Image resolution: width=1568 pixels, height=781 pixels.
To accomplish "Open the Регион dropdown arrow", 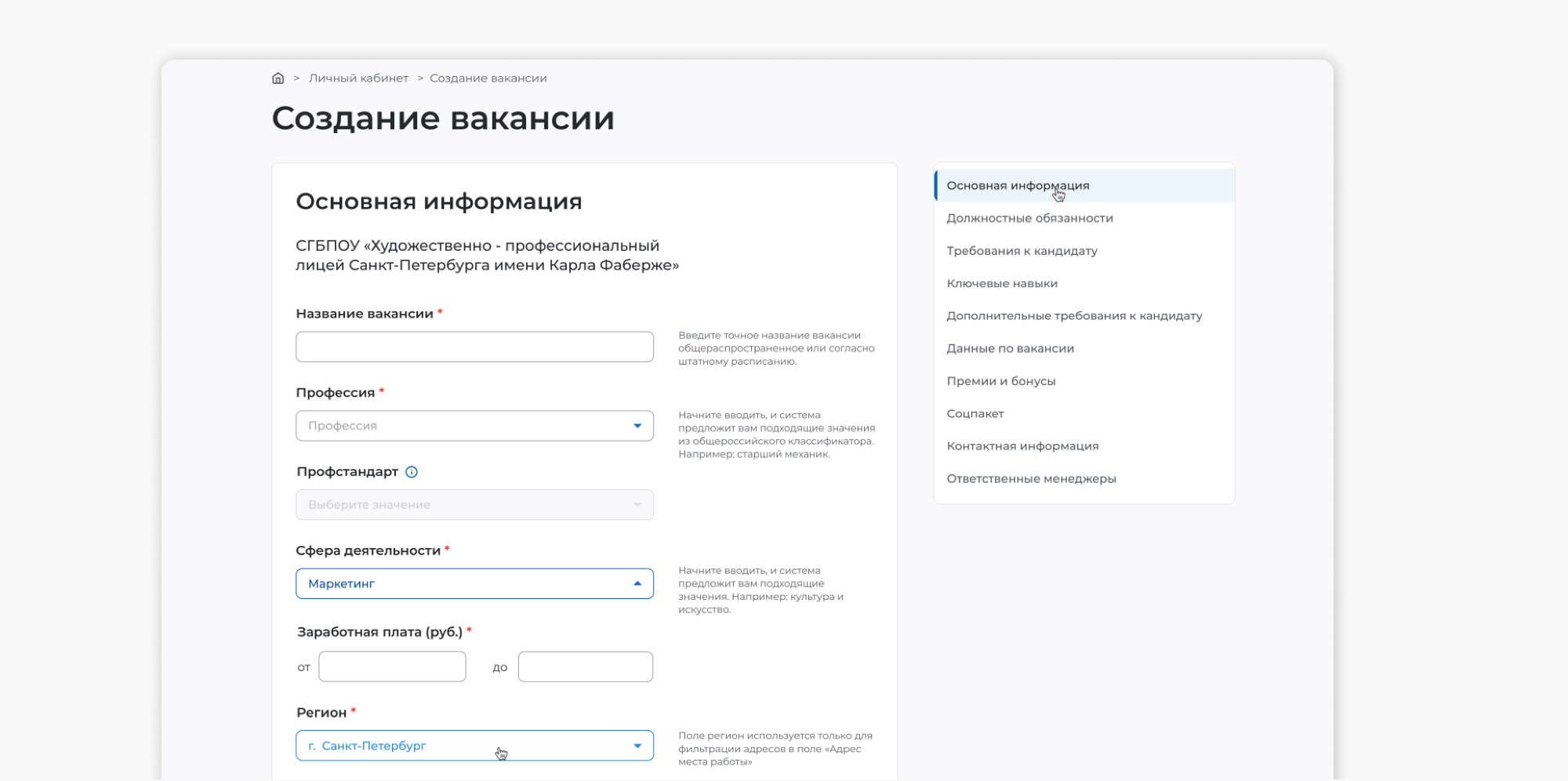I will point(637,746).
